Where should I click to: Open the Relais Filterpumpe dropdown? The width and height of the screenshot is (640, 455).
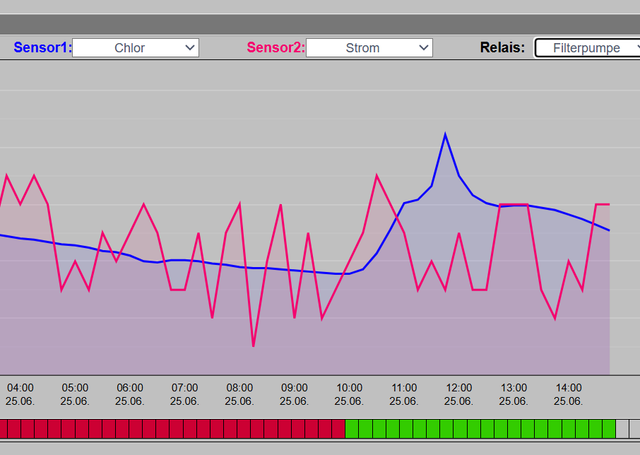[588, 48]
